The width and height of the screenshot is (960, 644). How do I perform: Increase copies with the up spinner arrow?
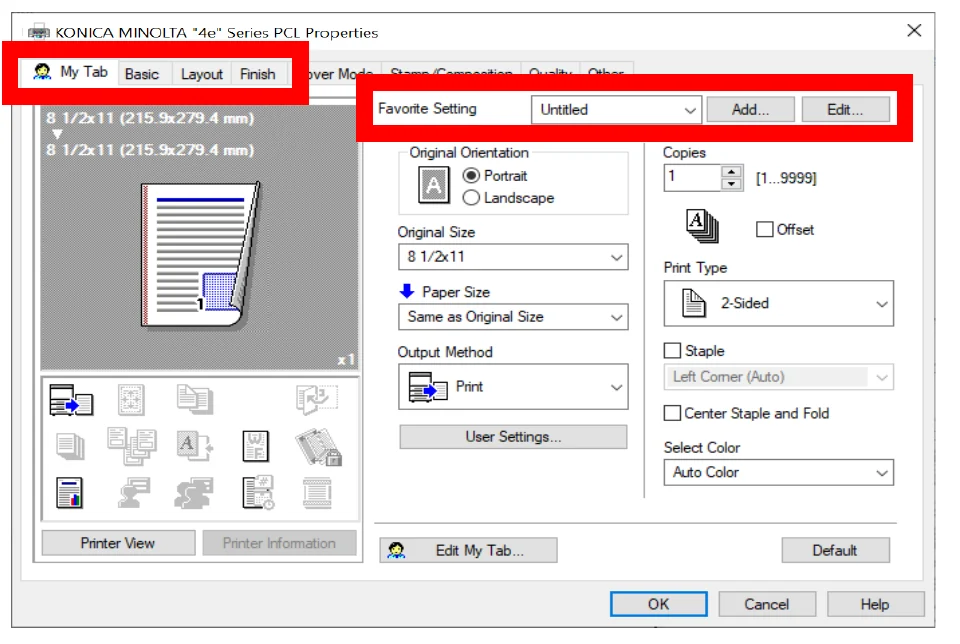coord(731,172)
